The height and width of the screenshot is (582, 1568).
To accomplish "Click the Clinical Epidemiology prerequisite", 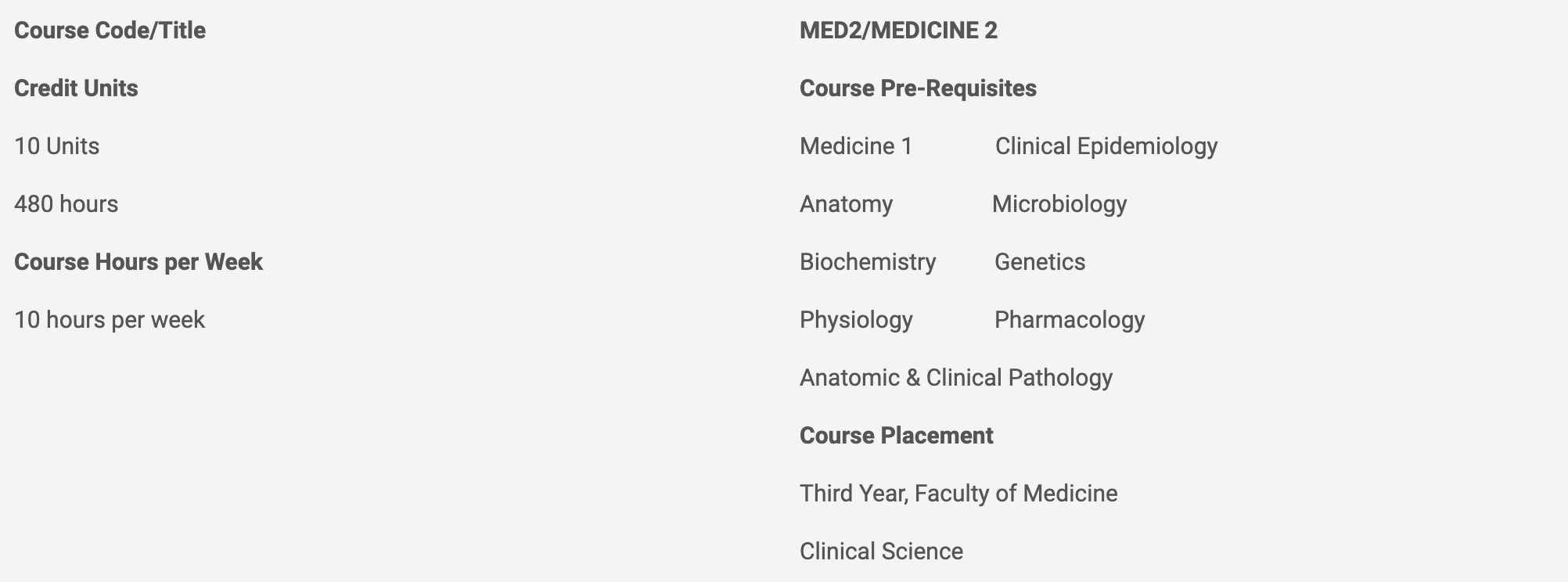I will click(x=1106, y=146).
